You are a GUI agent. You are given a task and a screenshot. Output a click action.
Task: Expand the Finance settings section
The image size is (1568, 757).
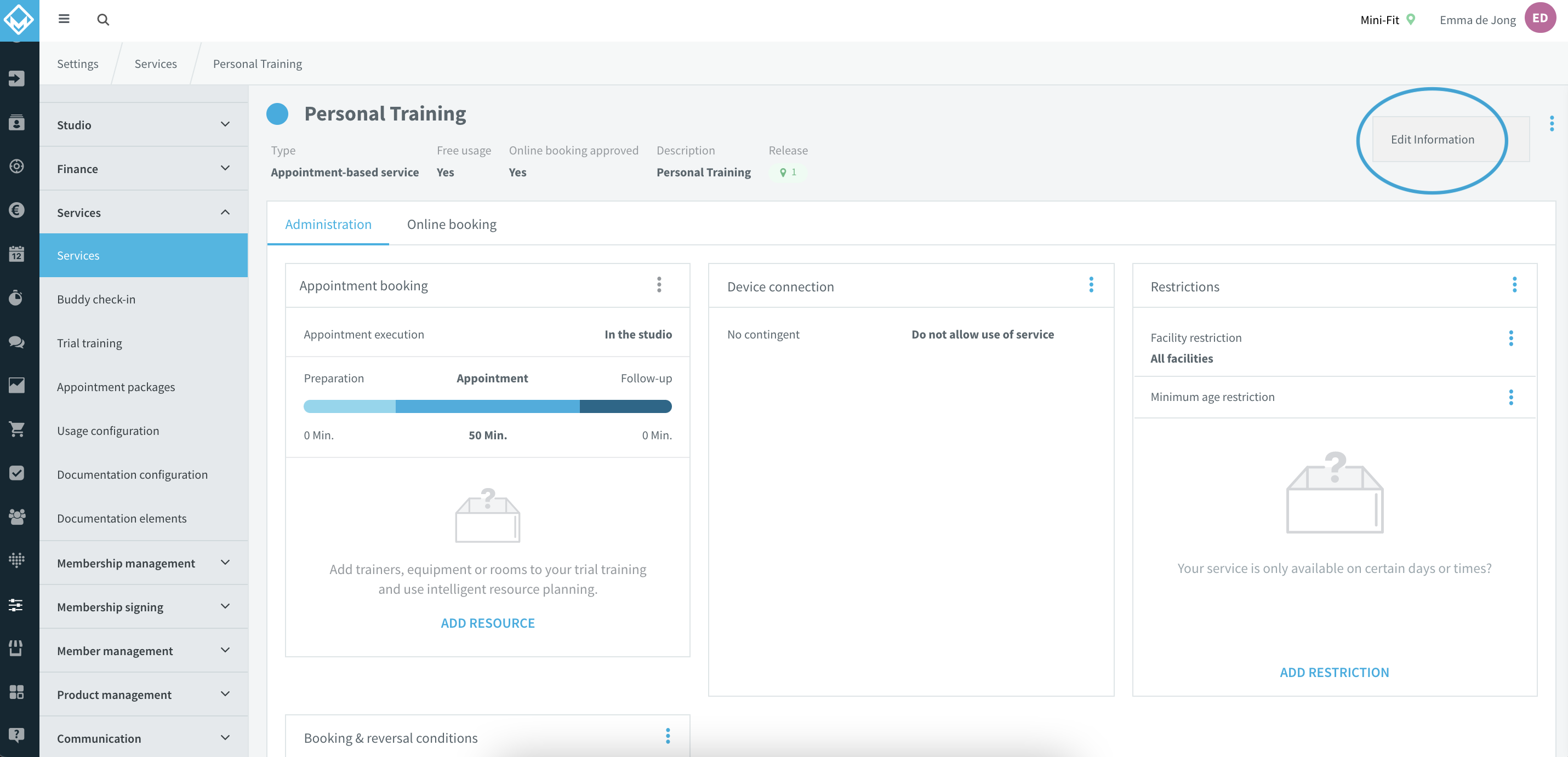click(x=144, y=169)
